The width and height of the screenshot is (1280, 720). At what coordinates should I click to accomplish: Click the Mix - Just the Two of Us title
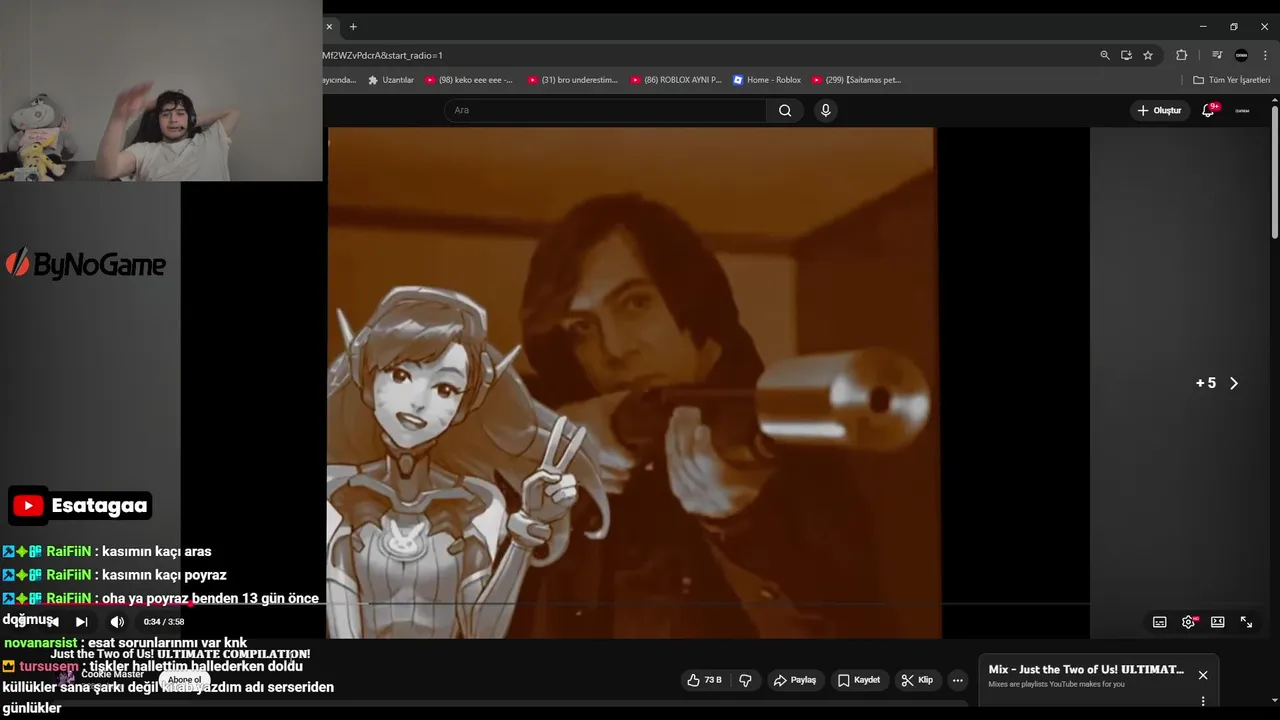(1086, 669)
